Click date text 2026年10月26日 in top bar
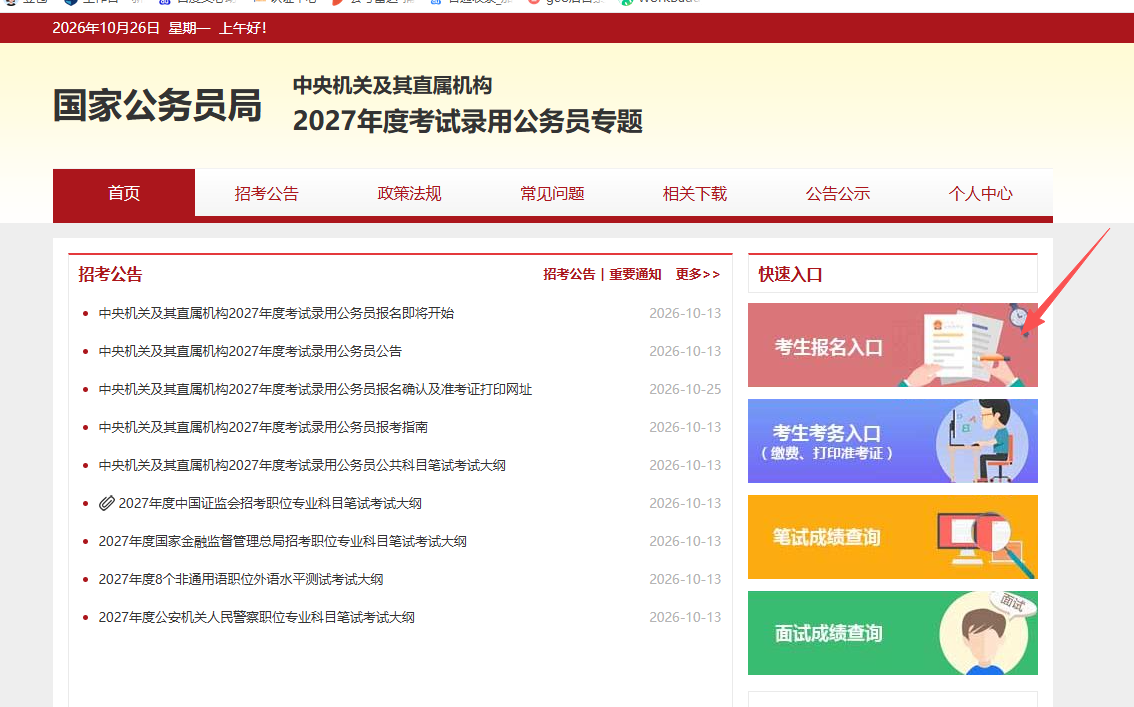Image resolution: width=1134 pixels, height=707 pixels. (x=106, y=28)
